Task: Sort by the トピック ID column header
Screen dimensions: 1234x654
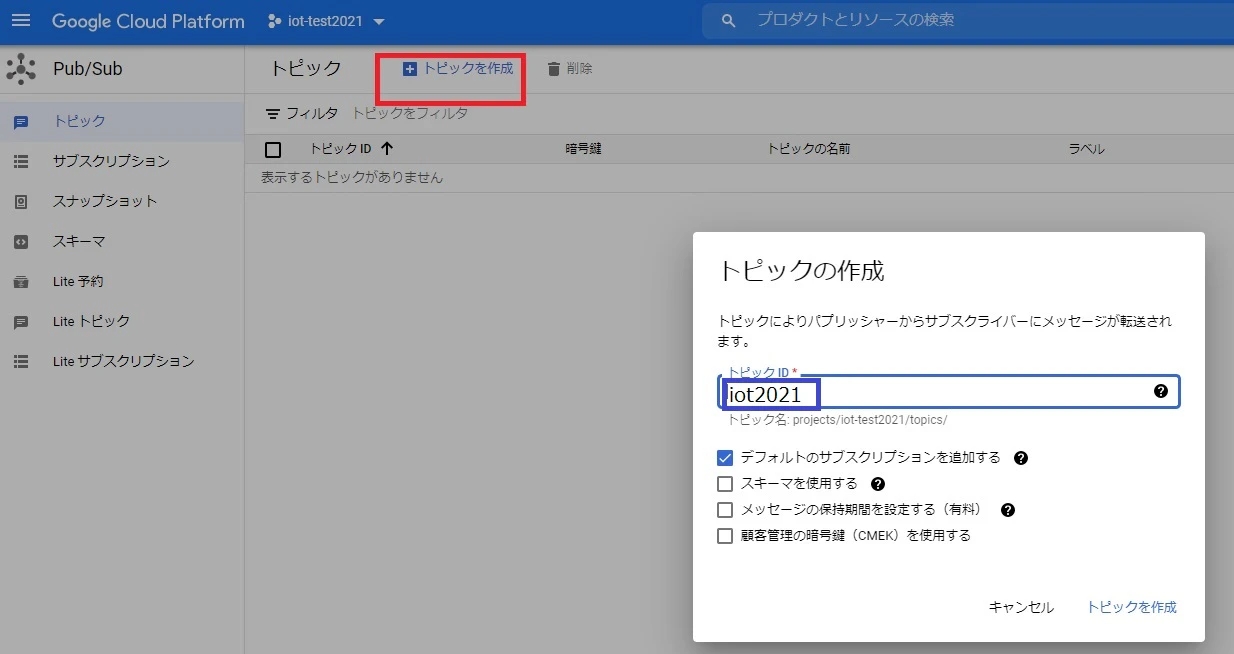Action: pyautogui.click(x=340, y=149)
